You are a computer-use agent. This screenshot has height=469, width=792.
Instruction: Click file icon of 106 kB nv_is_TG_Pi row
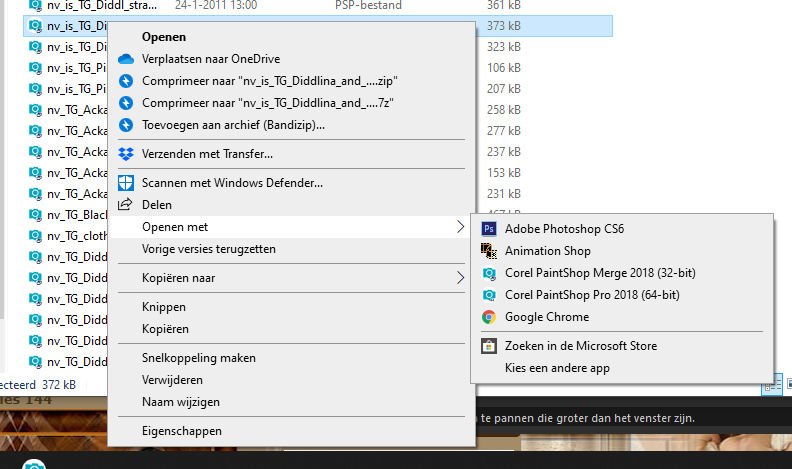pos(35,68)
